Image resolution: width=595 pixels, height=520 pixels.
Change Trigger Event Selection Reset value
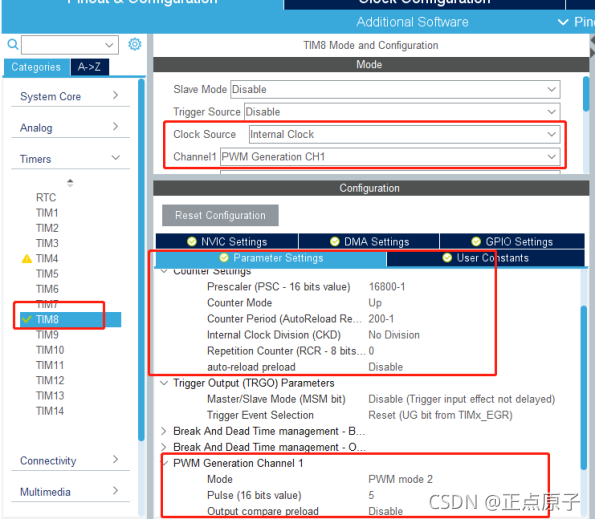point(440,415)
